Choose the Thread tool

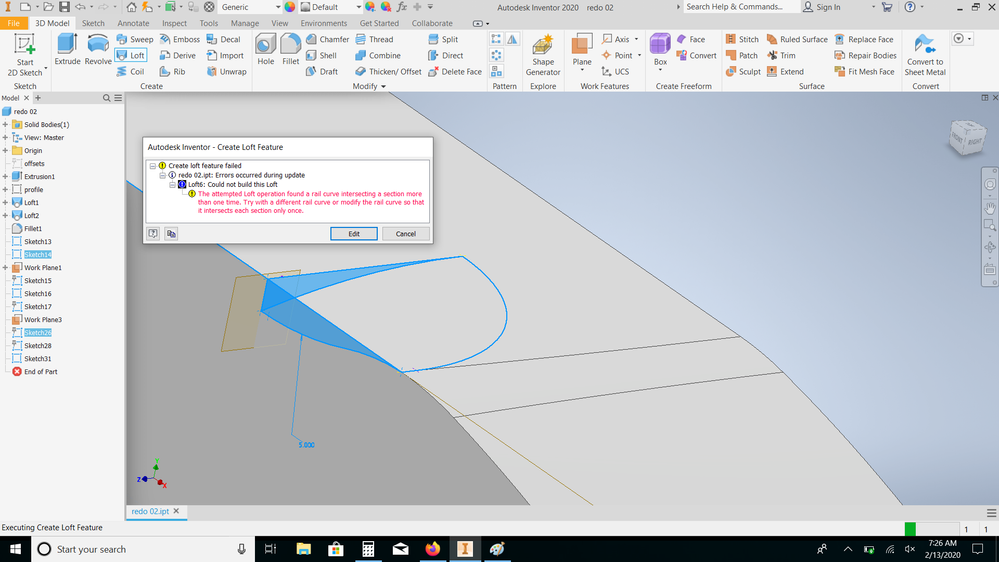(x=375, y=39)
